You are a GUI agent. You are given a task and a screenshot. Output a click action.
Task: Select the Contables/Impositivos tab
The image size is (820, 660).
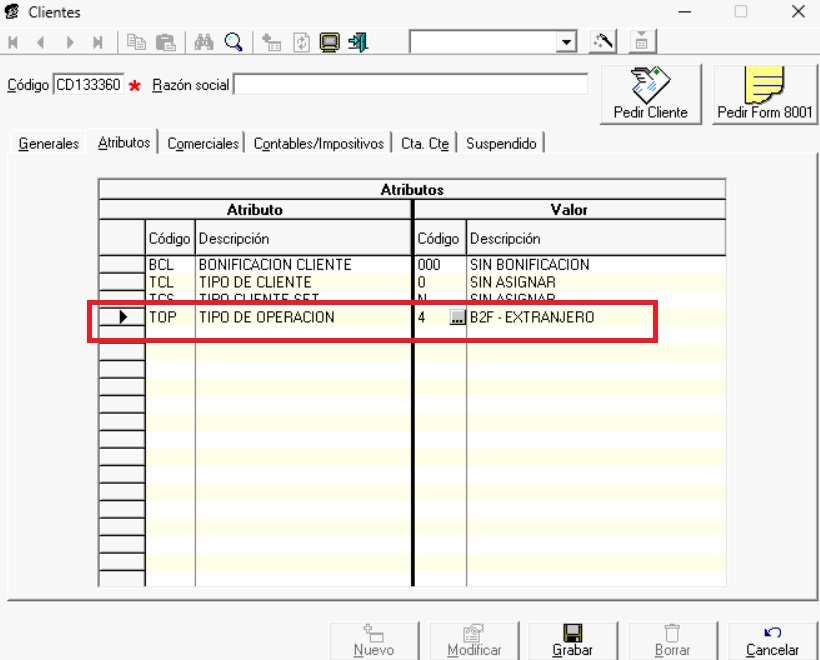[x=318, y=144]
